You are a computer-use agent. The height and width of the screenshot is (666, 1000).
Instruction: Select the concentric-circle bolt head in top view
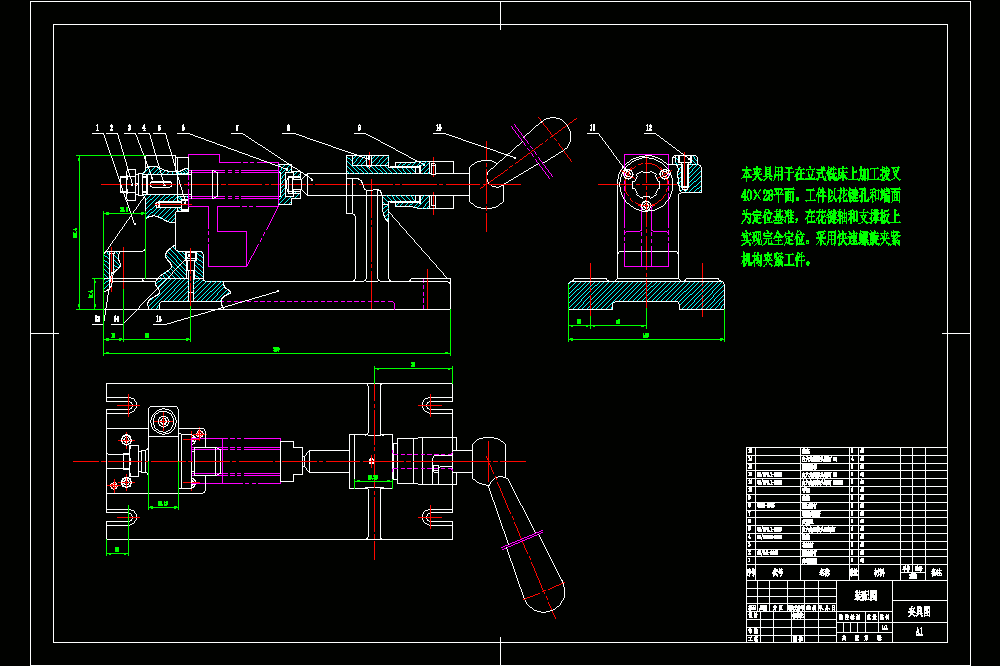[164, 421]
